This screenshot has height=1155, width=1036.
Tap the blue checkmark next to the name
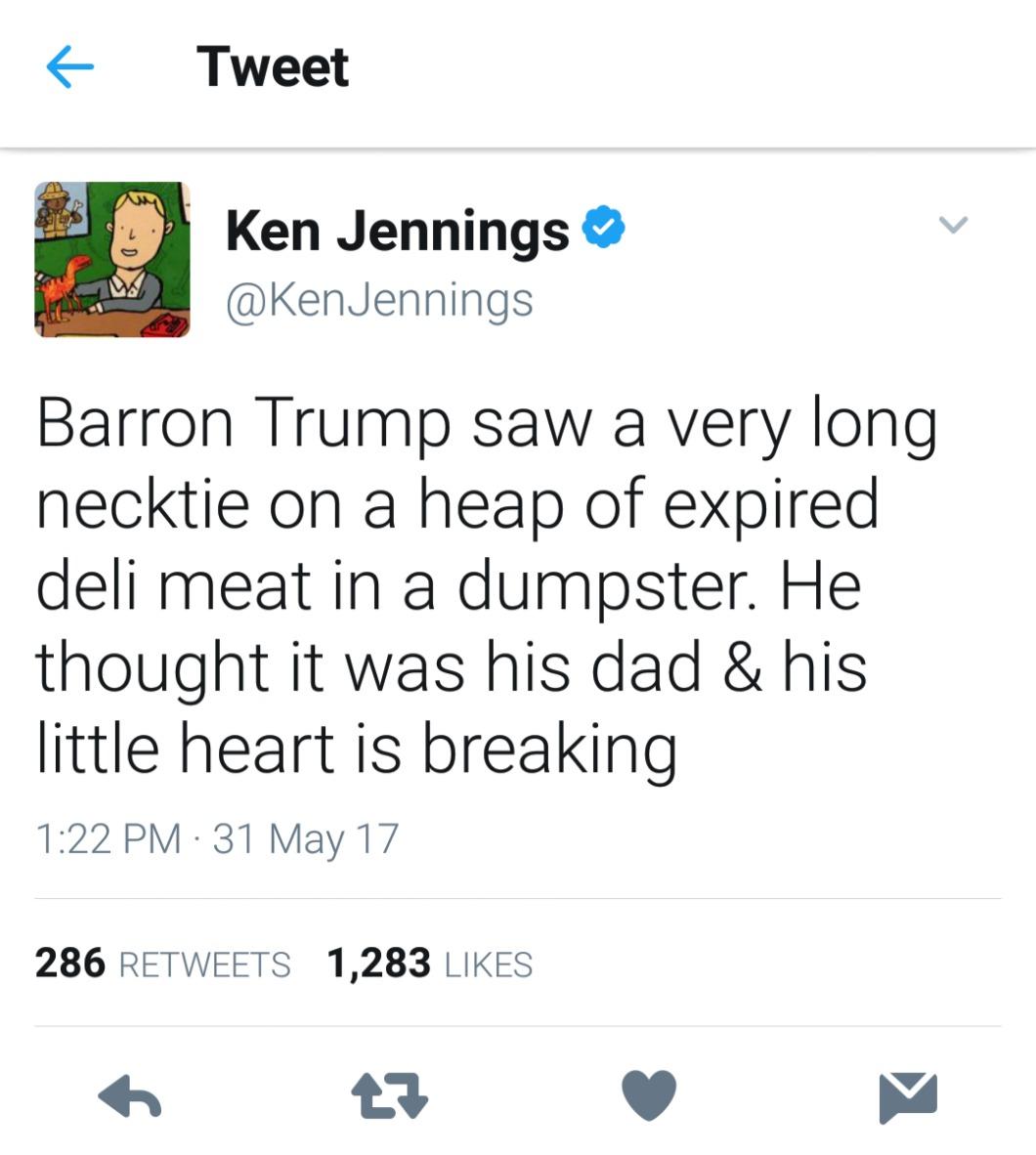[x=604, y=228]
